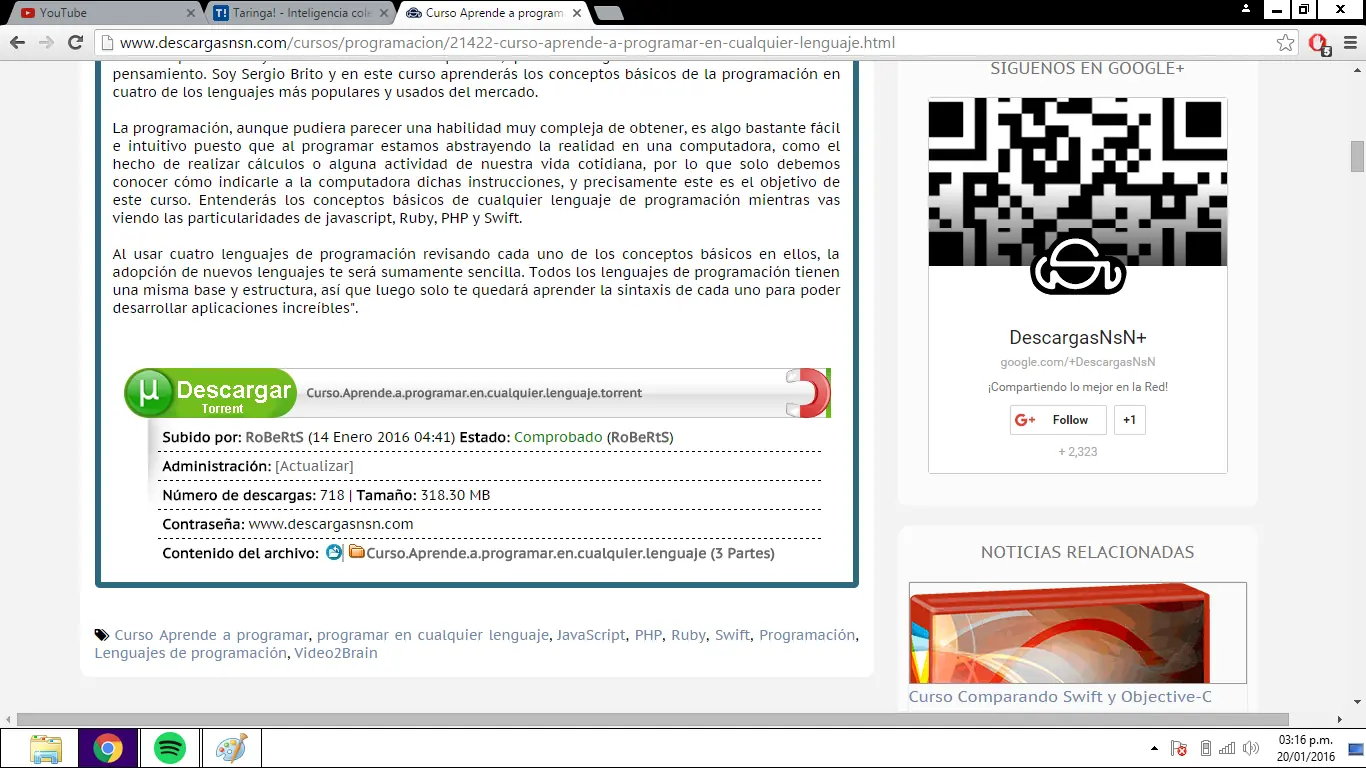1366x768 pixels.
Task: Switch to the YouTube tab
Action: click(x=100, y=13)
